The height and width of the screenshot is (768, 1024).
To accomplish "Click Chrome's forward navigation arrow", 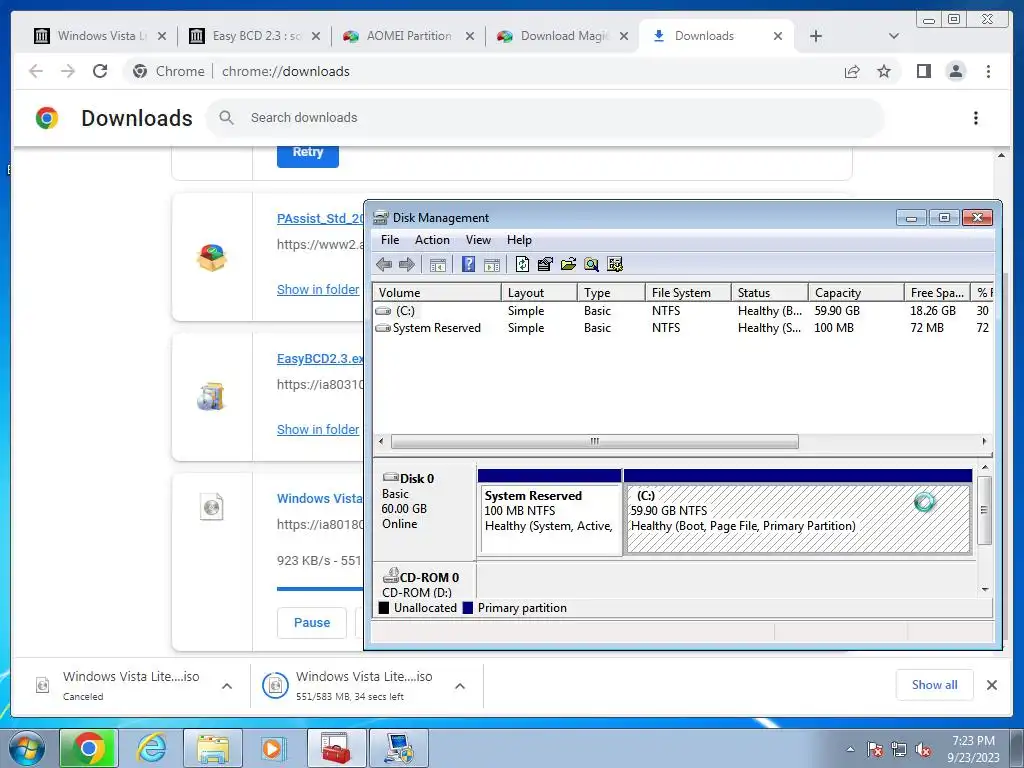I will click(68, 71).
